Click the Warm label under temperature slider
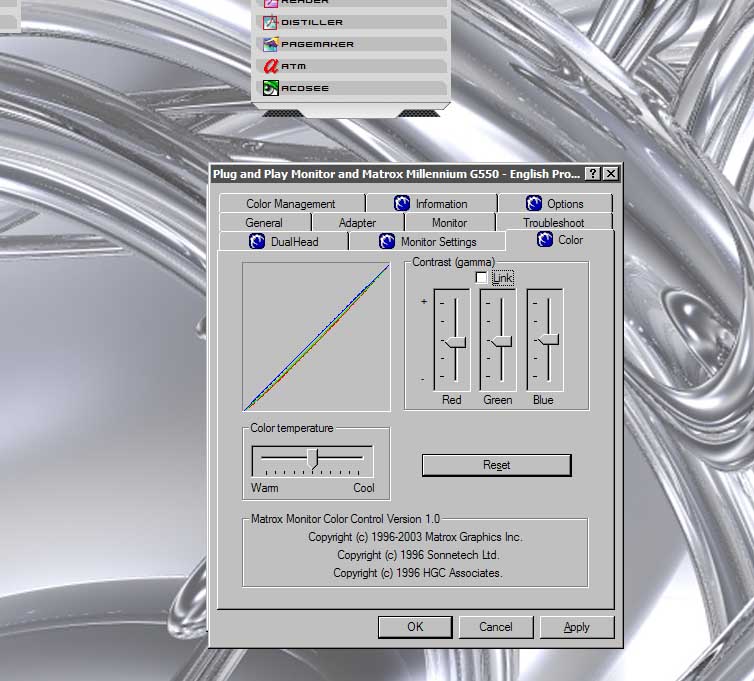The image size is (754, 681). [264, 488]
